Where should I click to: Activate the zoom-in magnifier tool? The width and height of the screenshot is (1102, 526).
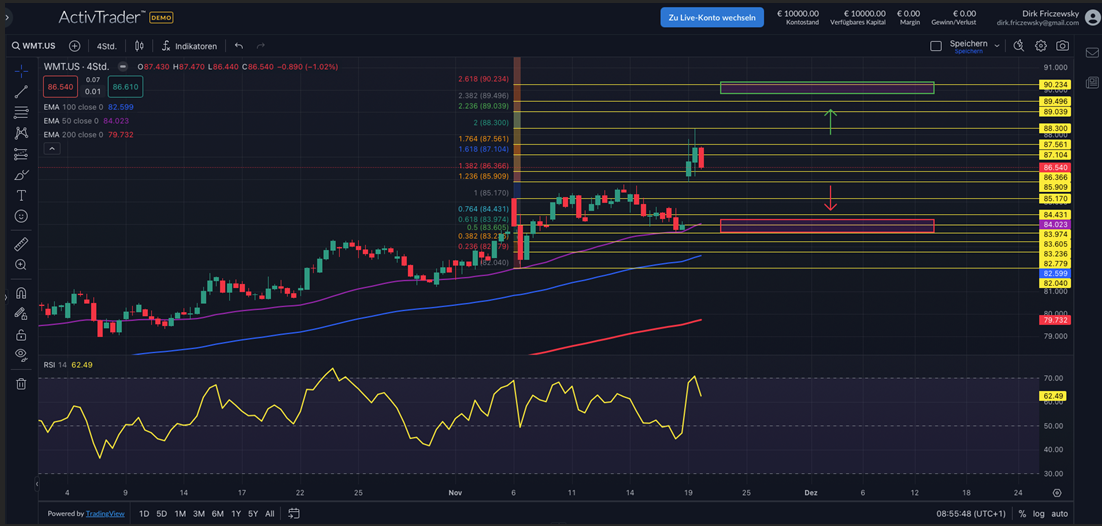coord(21,265)
